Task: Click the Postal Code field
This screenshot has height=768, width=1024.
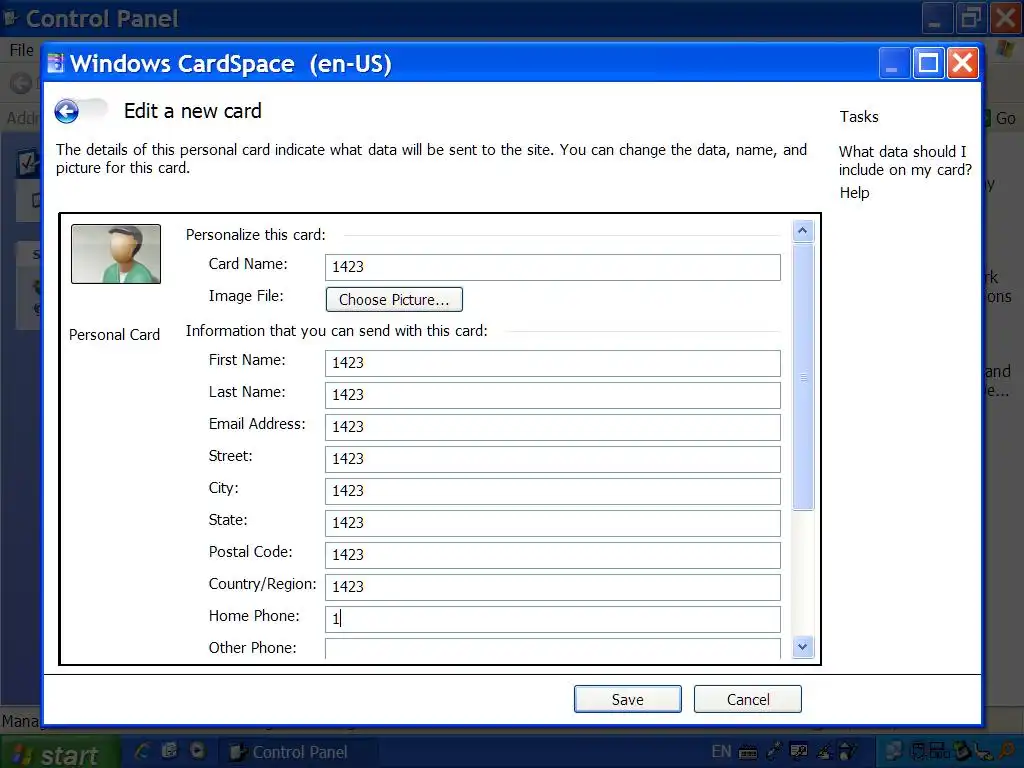Action: pos(552,555)
